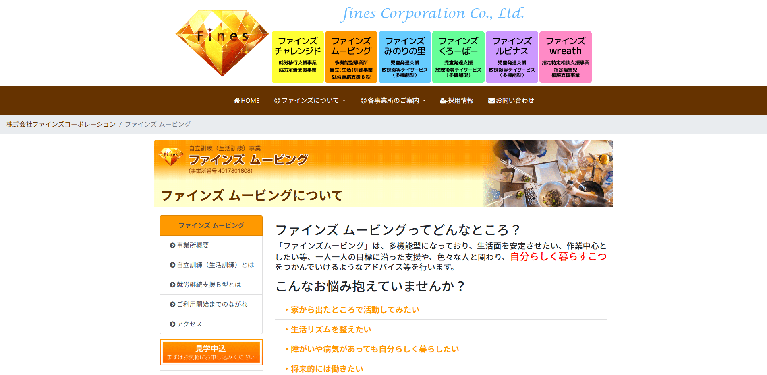Open the yellow ファインズ チャレンジド tile
The image size is (767, 375).
[297, 57]
